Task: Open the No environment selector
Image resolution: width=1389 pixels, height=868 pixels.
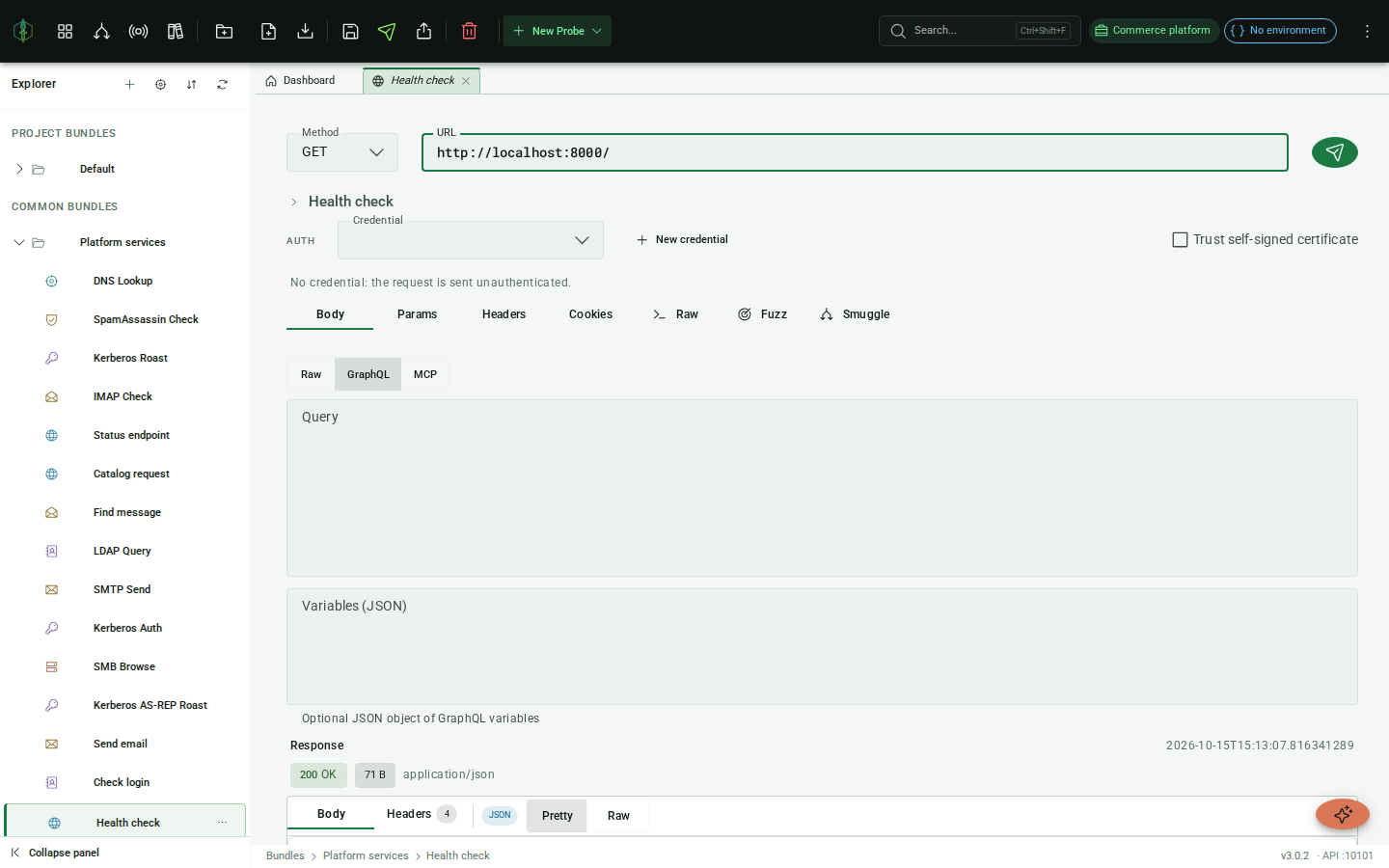Action: coord(1280,31)
